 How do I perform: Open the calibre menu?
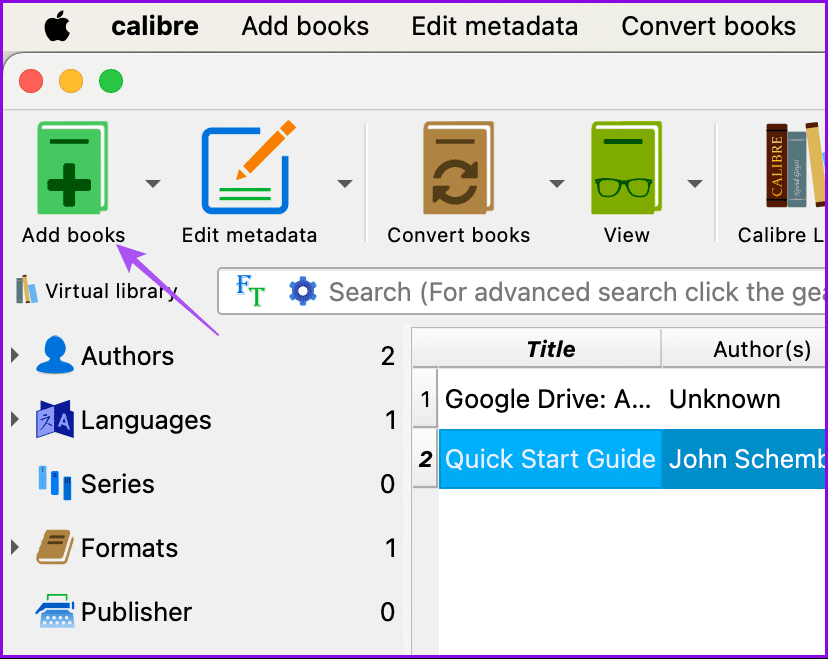pos(154,26)
